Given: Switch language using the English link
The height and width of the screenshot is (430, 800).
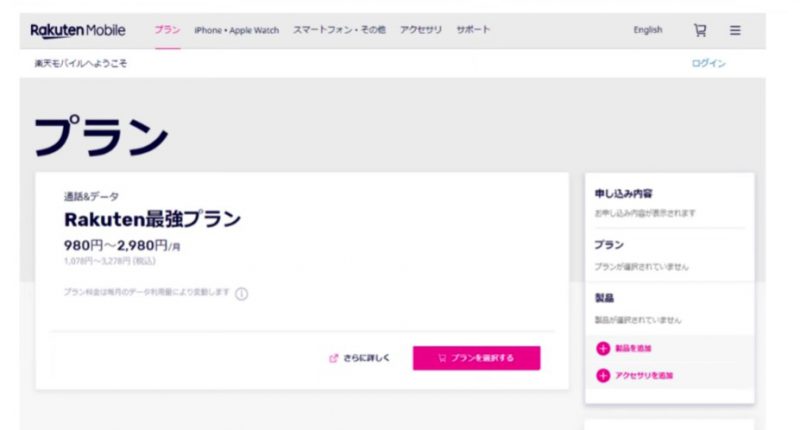Looking at the screenshot, I should tap(648, 30).
